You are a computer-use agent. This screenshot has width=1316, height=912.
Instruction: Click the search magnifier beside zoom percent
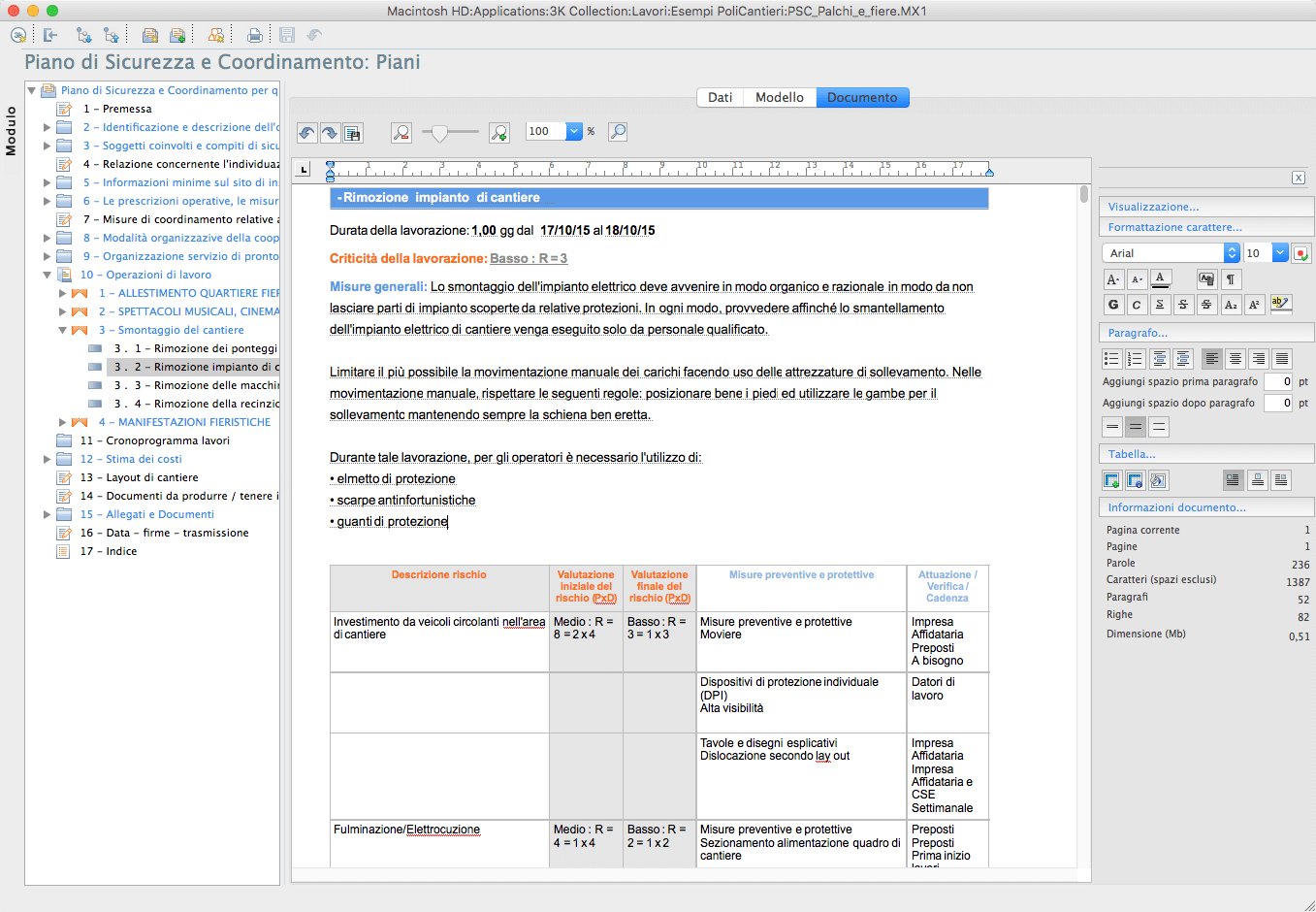(618, 131)
